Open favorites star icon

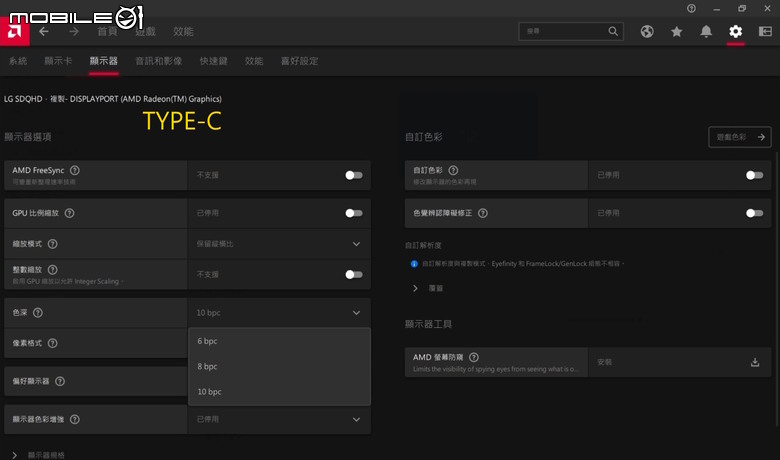(677, 31)
